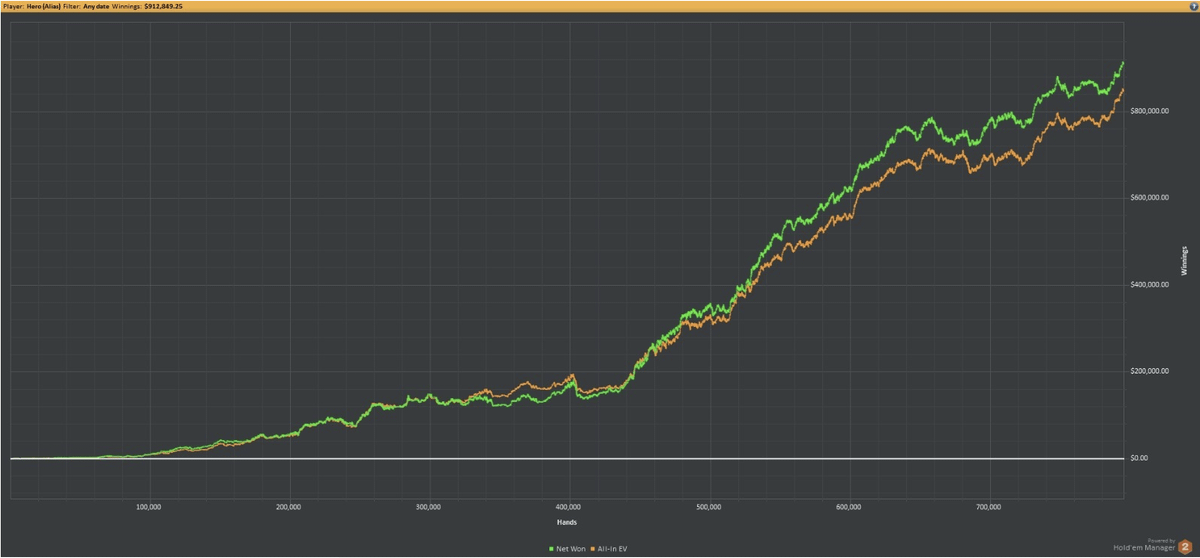Click the Hold'em Manager 2 logo badge
This screenshot has width=1200, height=558.
[1183, 547]
